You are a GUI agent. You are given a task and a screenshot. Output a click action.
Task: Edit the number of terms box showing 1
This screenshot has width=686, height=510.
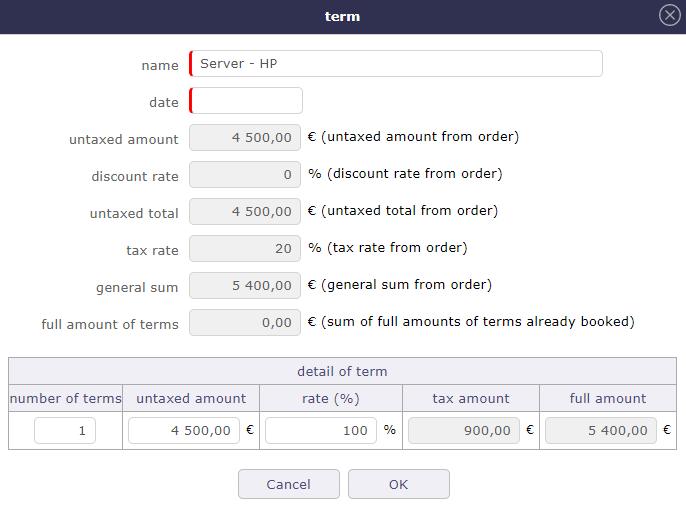point(65,430)
